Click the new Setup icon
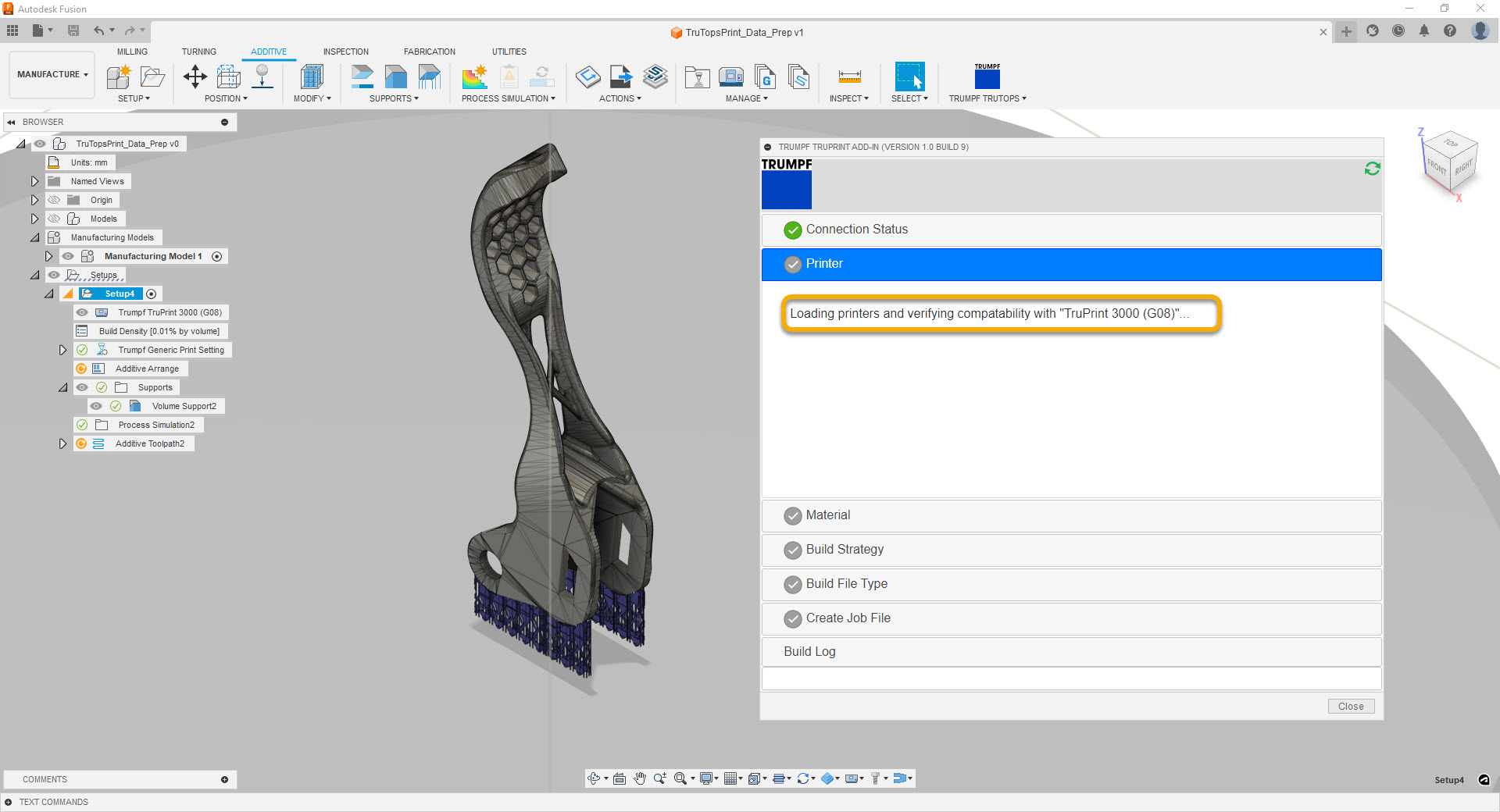Viewport: 1500px width, 812px height. pos(119,77)
